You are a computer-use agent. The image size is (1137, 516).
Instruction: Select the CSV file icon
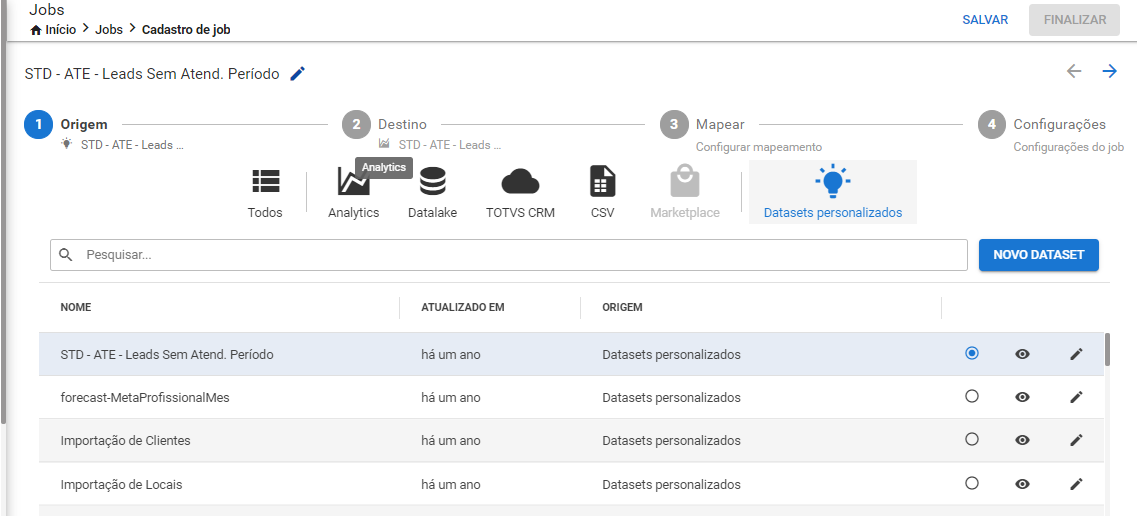[603, 181]
